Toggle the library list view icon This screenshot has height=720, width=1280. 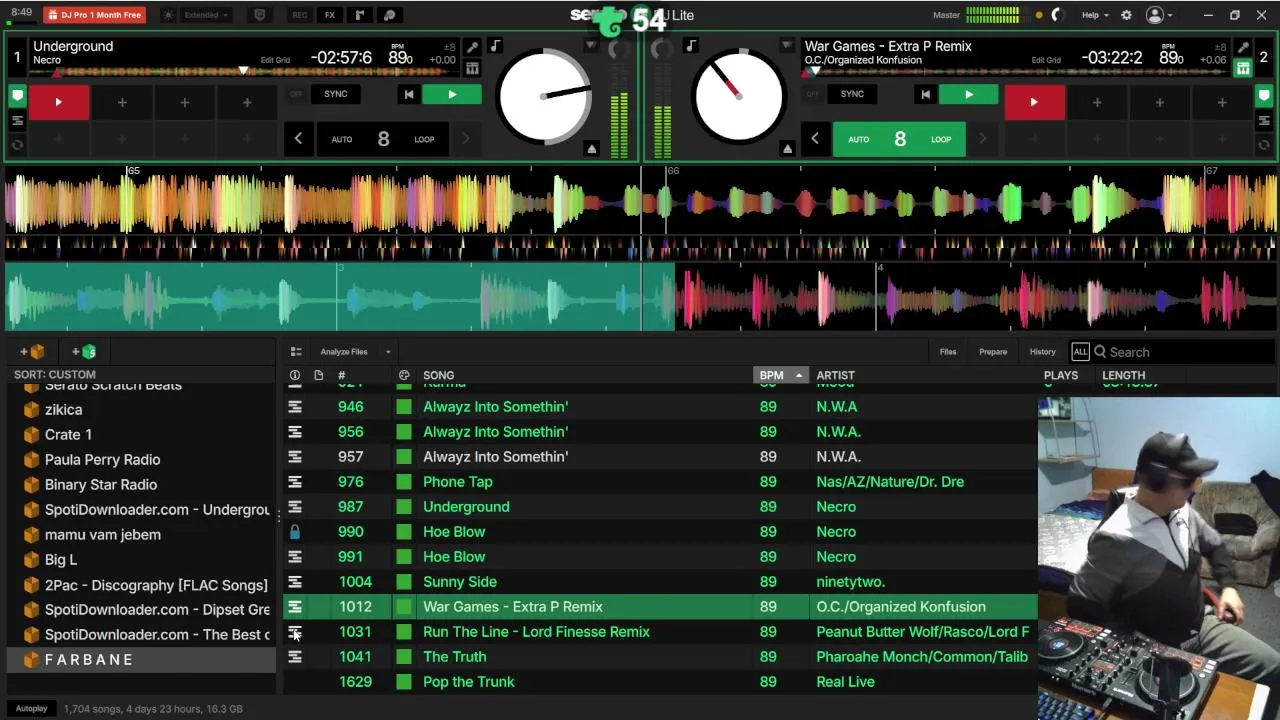point(296,352)
